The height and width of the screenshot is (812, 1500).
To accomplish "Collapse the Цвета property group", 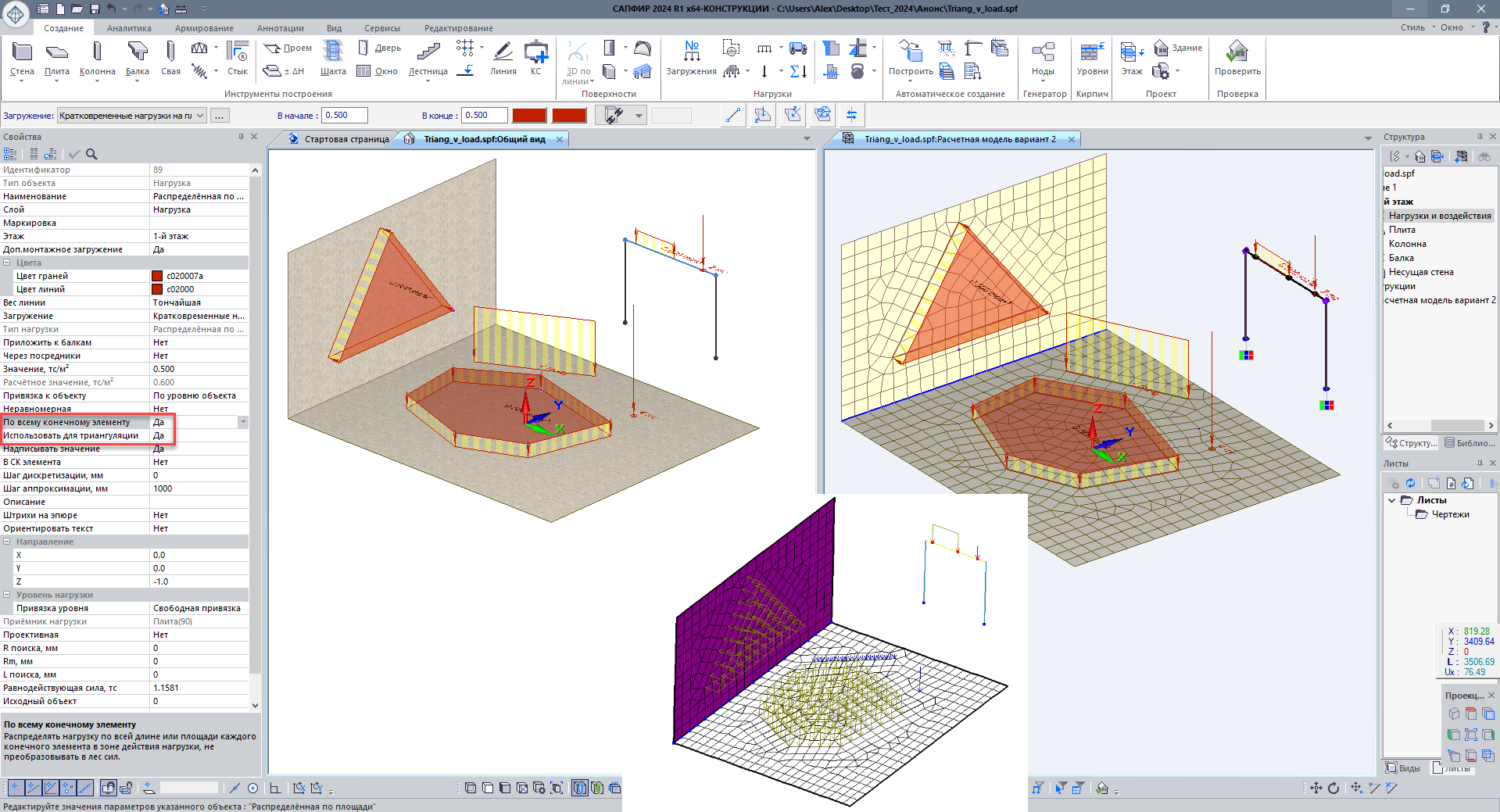I will pos(7,263).
